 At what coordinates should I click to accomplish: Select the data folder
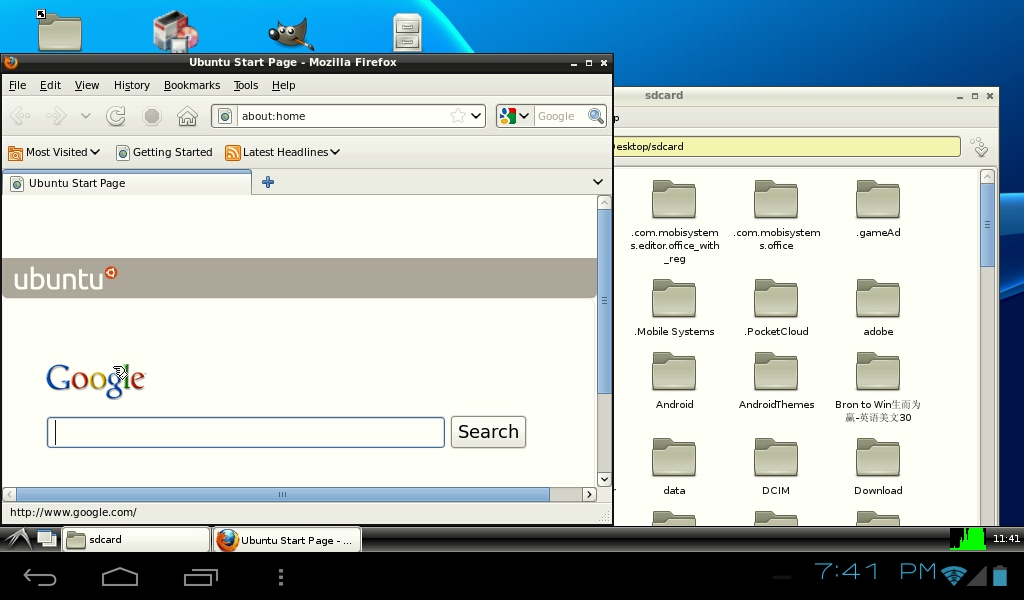point(674,467)
